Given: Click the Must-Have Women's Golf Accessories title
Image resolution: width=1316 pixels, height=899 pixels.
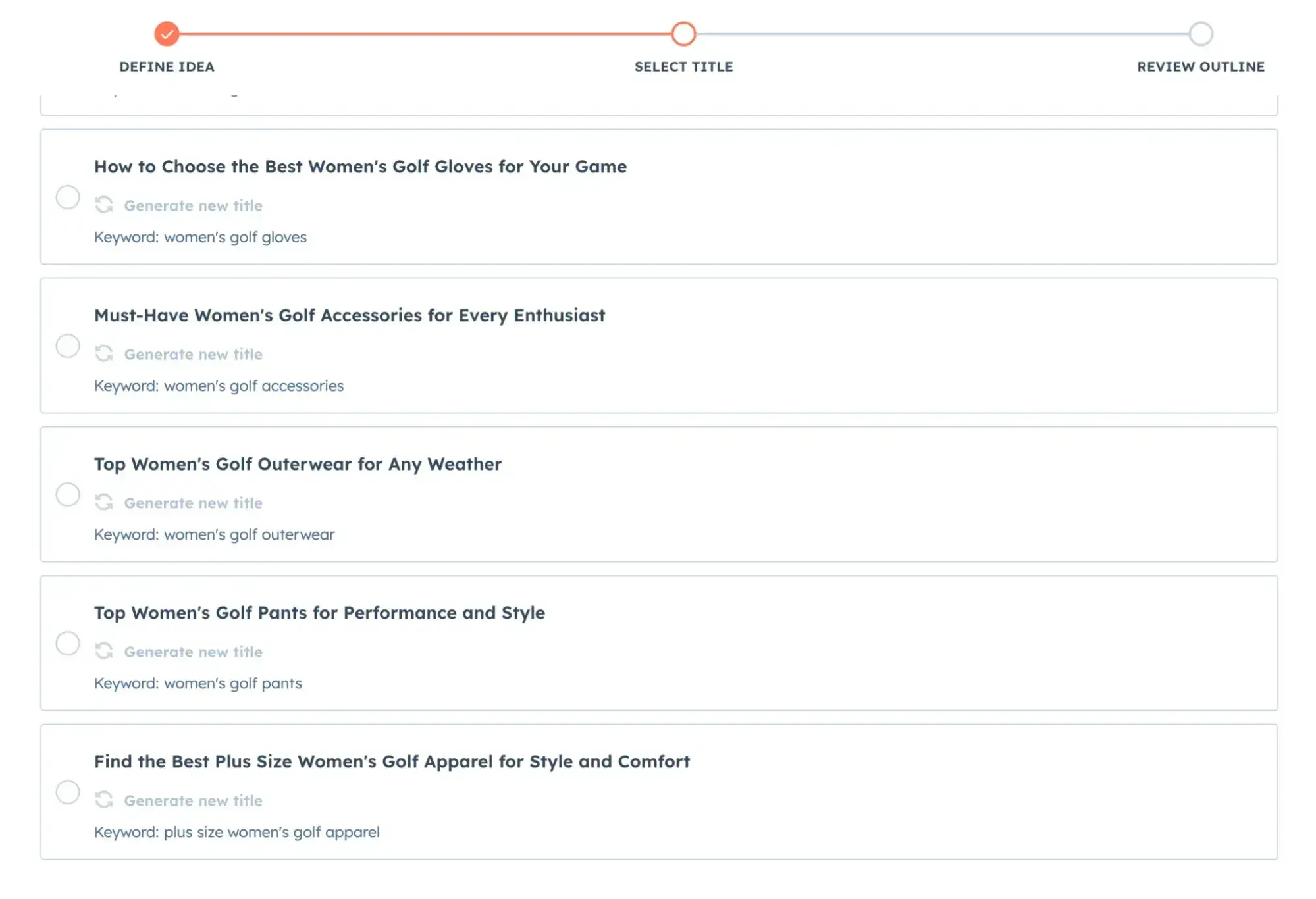Looking at the screenshot, I should pyautogui.click(x=349, y=315).
